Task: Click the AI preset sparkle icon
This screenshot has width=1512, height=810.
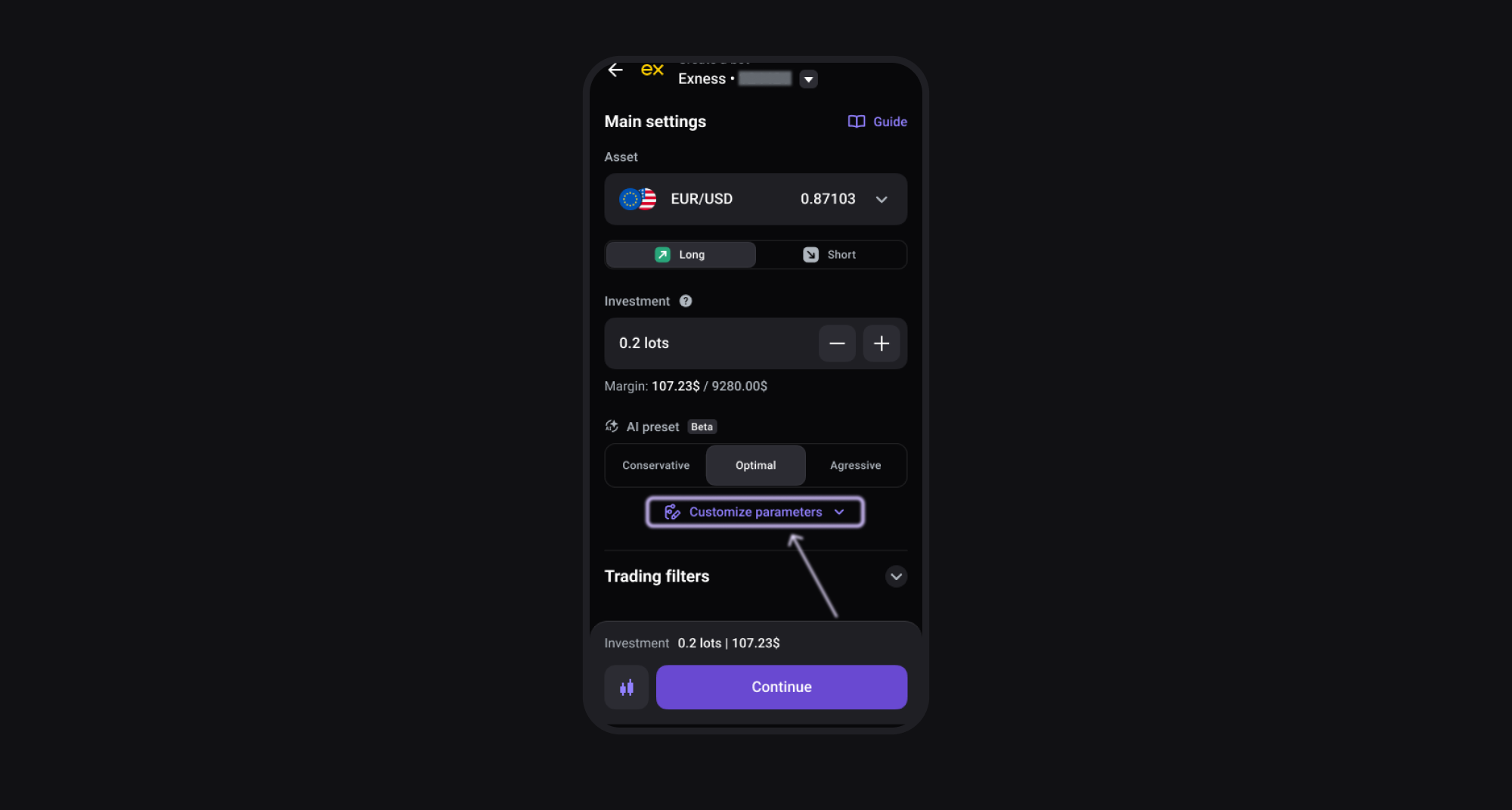Action: pos(612,427)
